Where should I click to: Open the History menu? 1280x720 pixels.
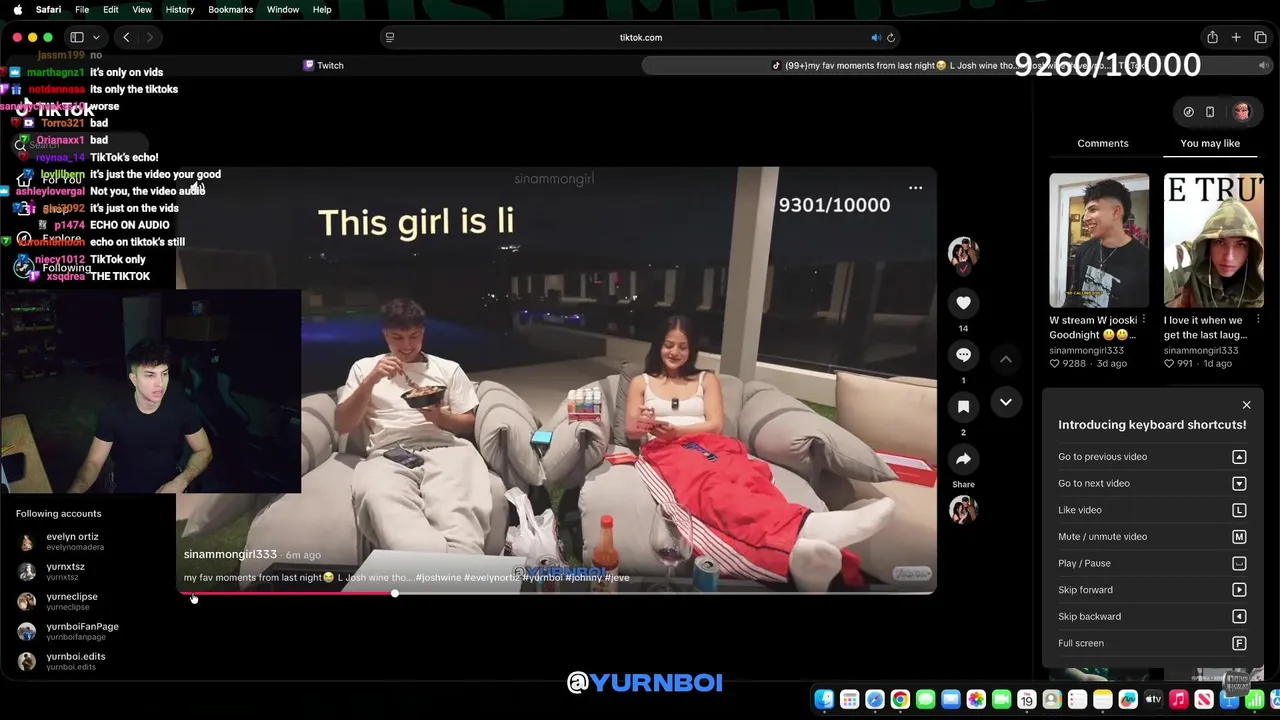tap(180, 9)
